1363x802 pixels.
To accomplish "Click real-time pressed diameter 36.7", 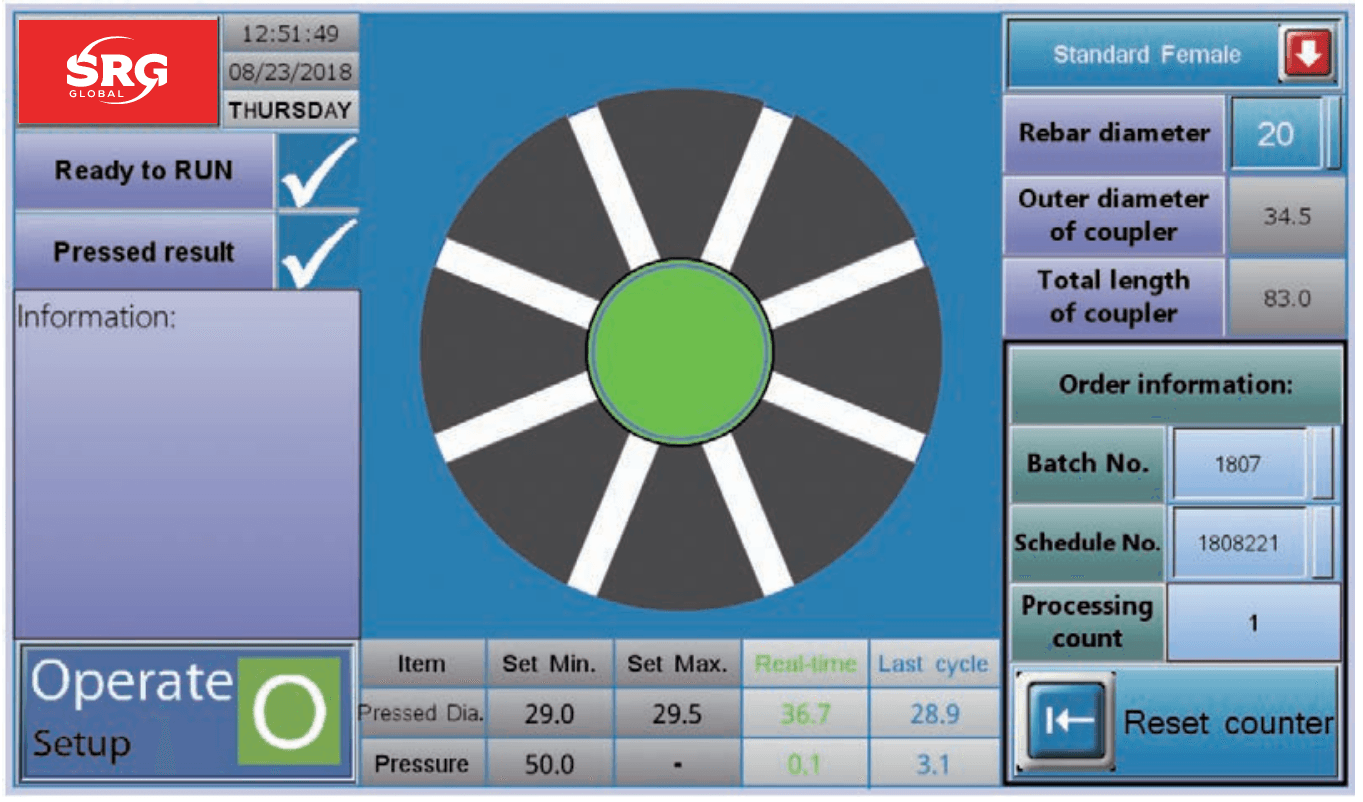I will pos(806,714).
